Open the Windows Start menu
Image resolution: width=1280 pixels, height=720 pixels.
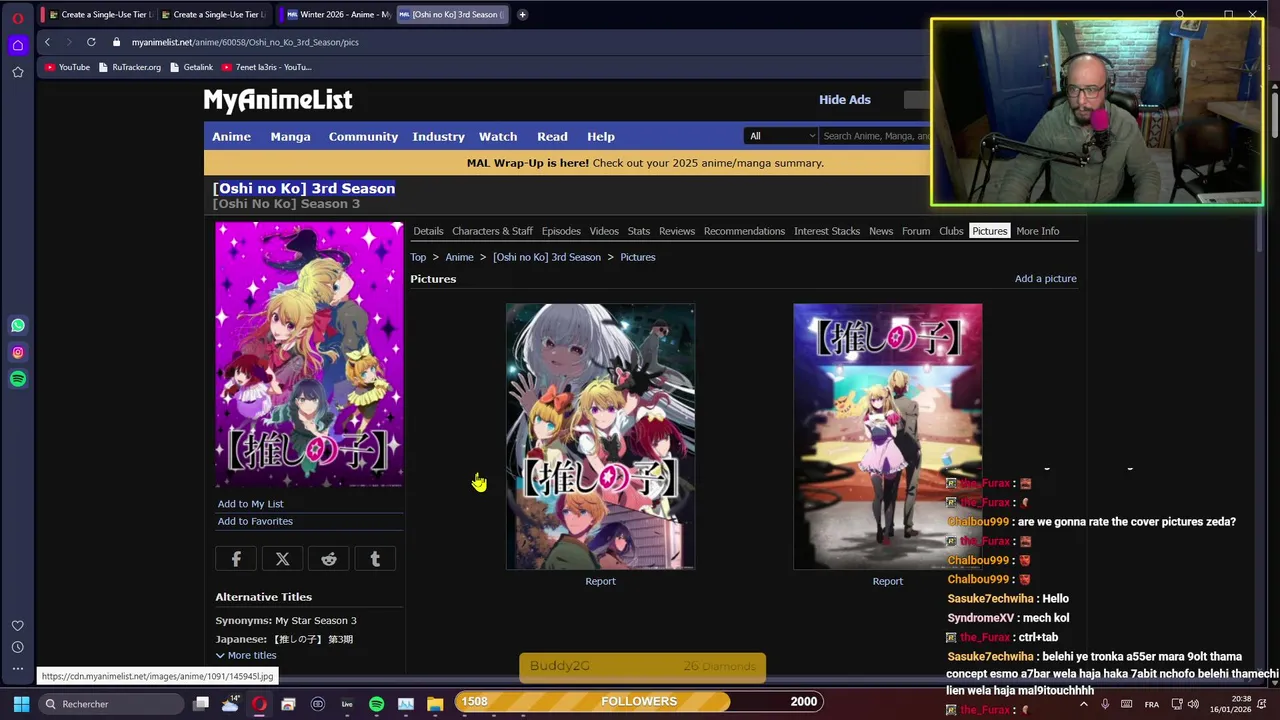tap(21, 704)
